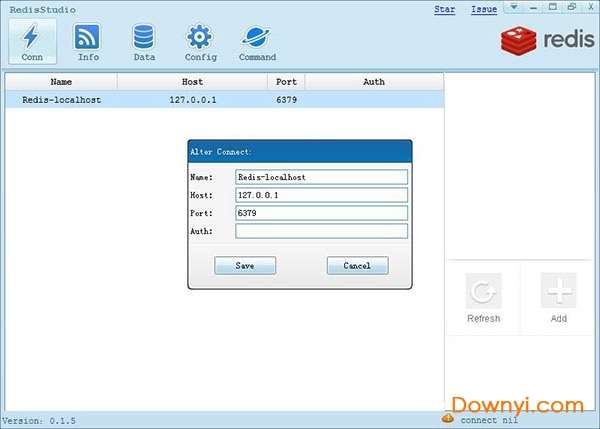Click the Host column header
The image size is (600, 429).
(x=192, y=82)
